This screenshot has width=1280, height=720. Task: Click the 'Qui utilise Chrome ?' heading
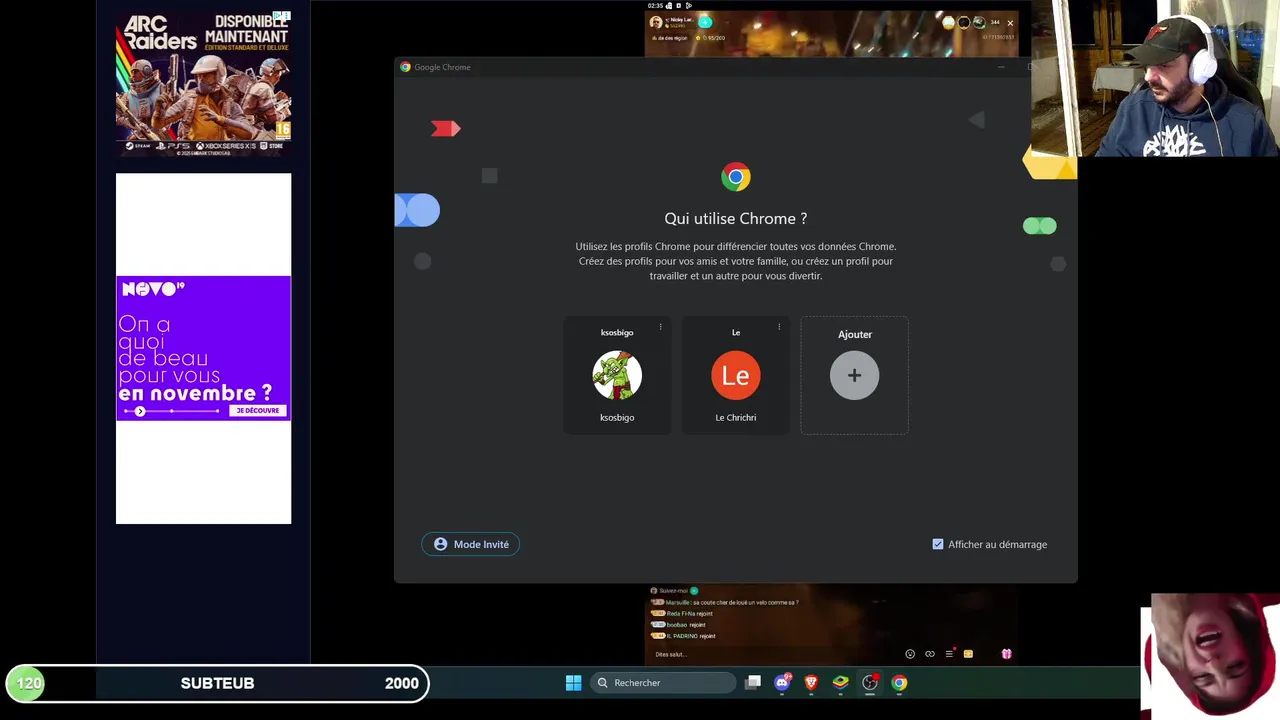coord(736,218)
